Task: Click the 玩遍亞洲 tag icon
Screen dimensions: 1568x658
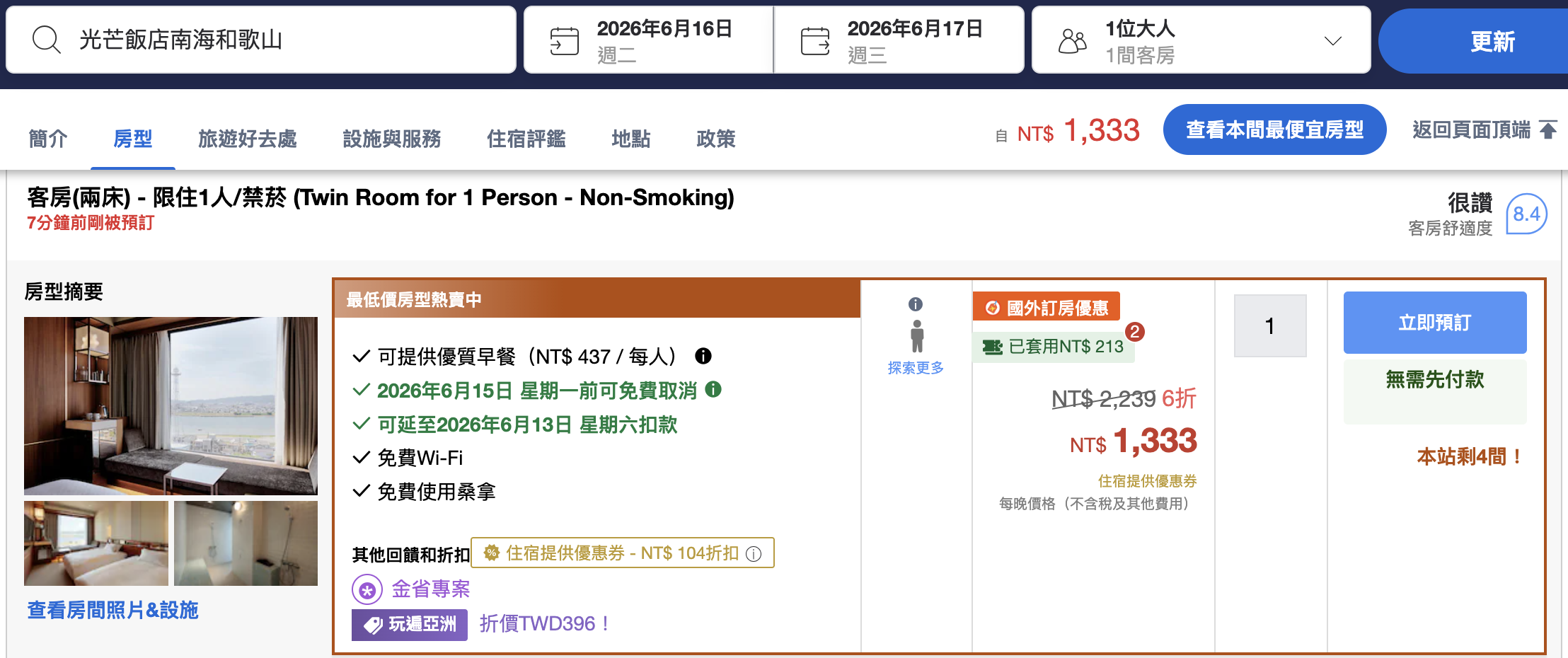Action: coord(374,624)
